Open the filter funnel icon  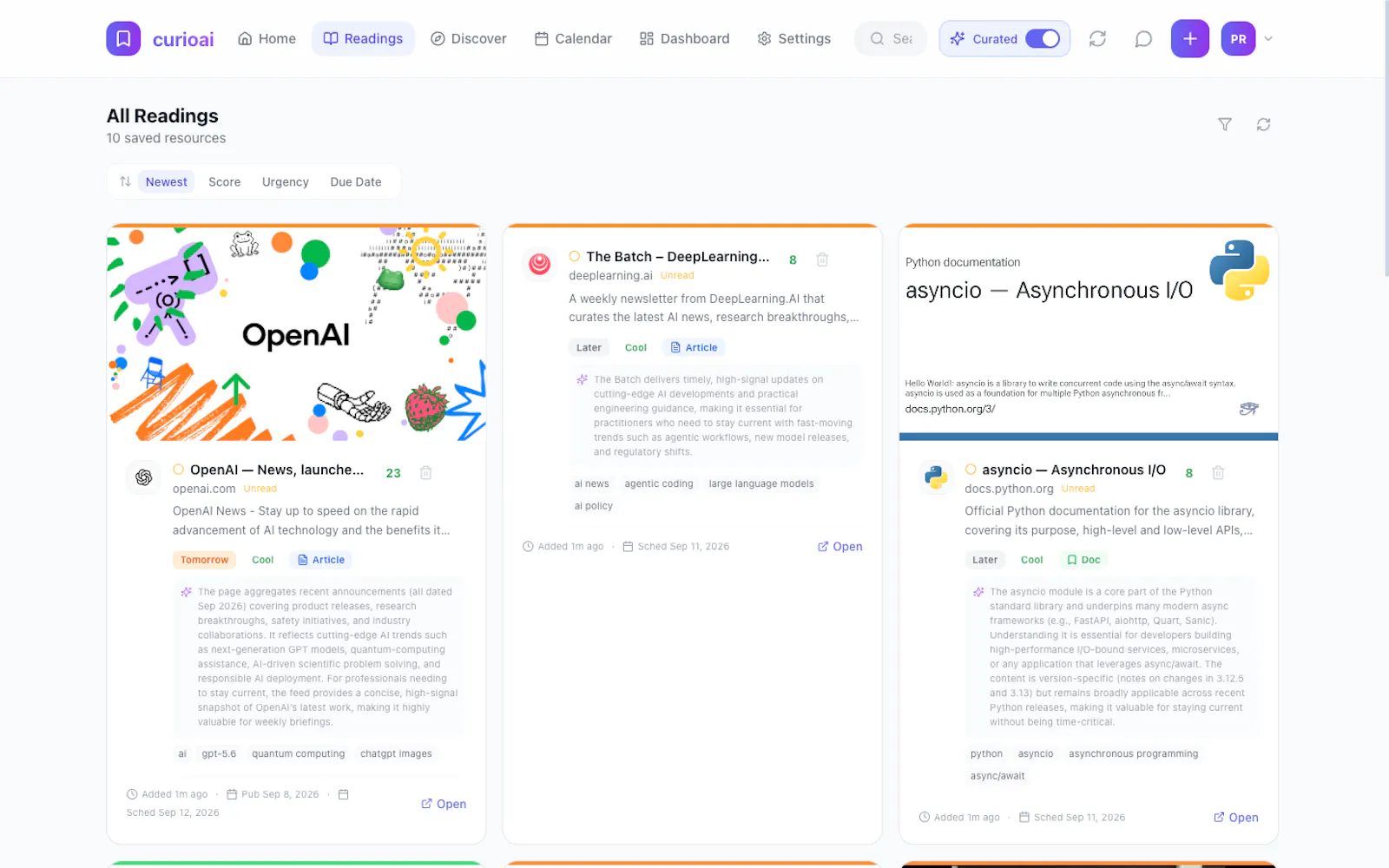(1224, 124)
